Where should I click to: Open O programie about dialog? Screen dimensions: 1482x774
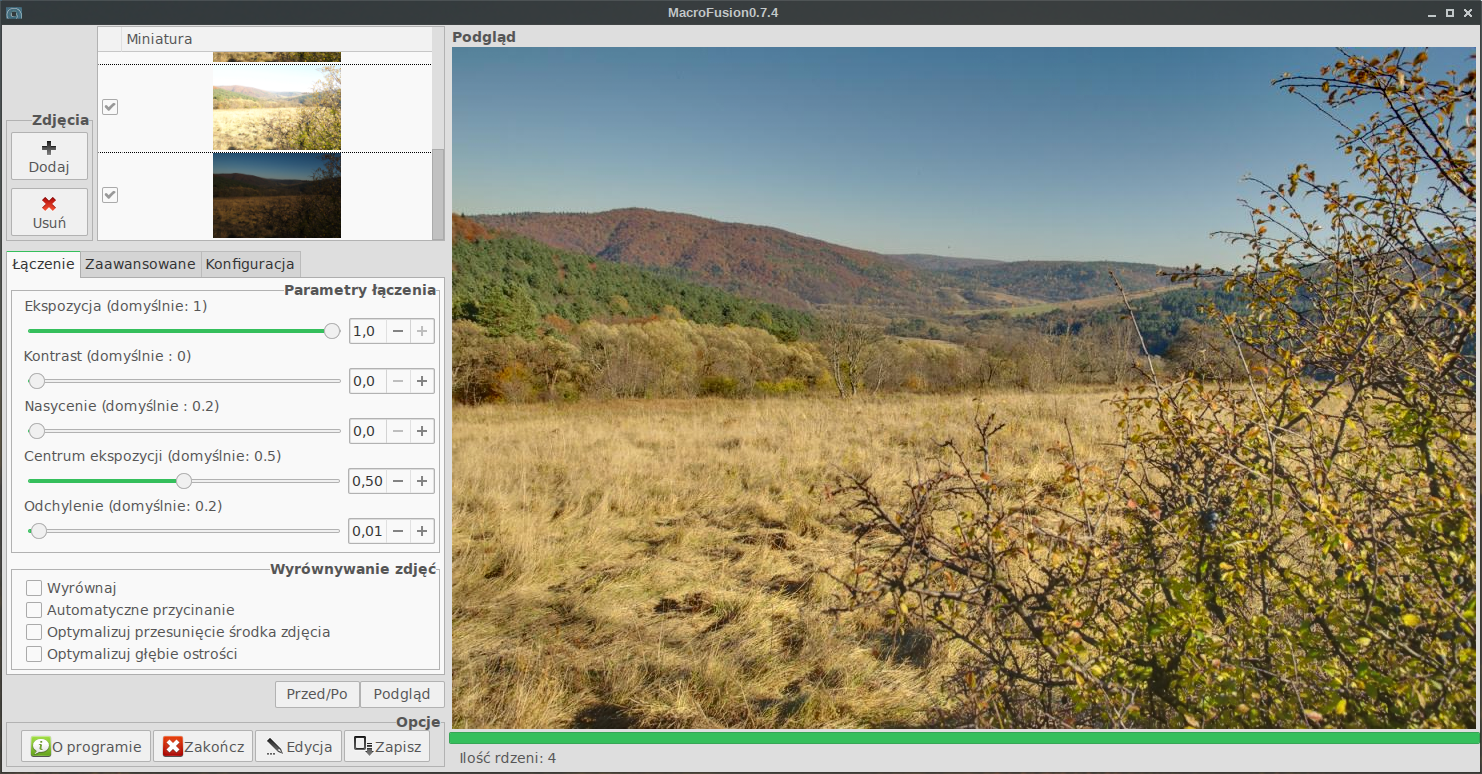(86, 746)
